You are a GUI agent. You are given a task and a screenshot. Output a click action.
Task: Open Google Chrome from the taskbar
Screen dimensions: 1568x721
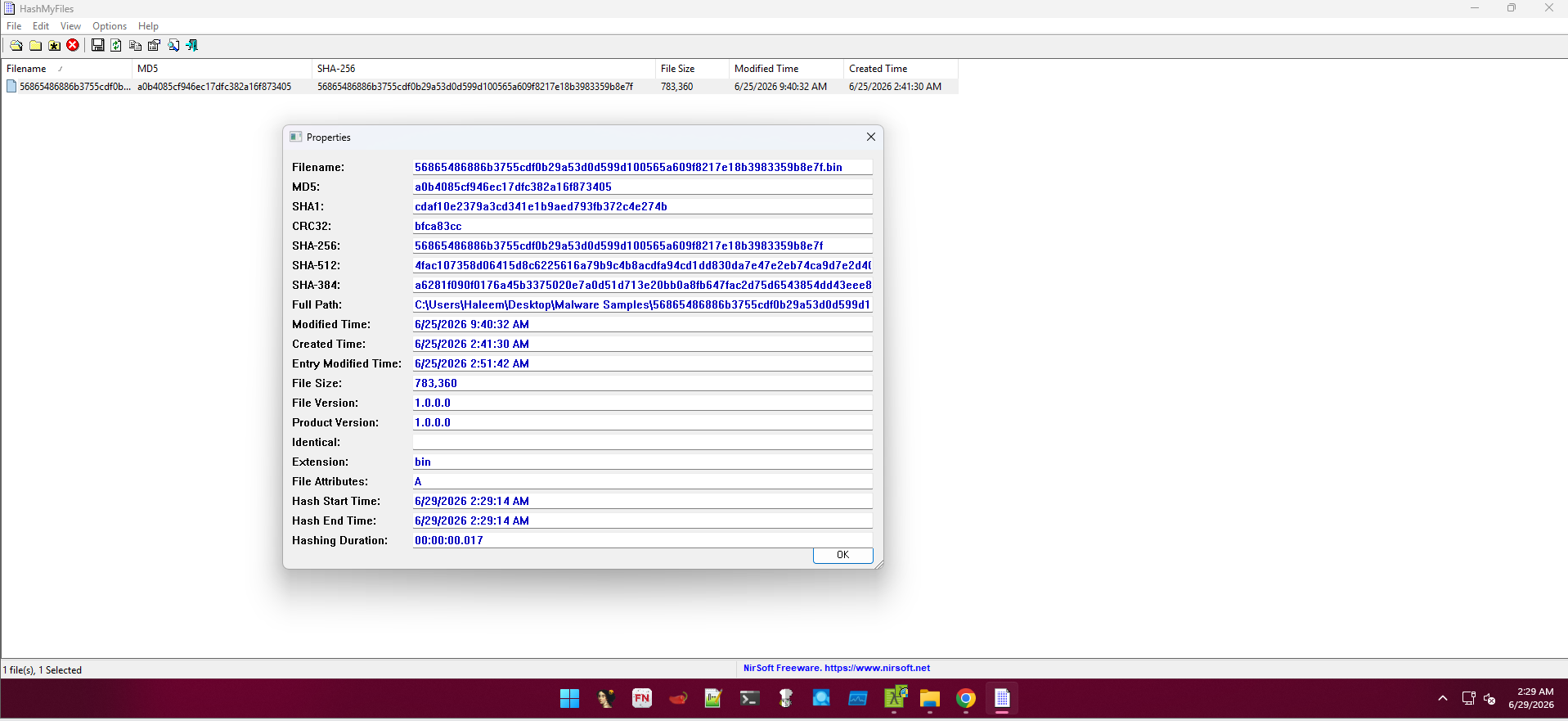click(966, 698)
